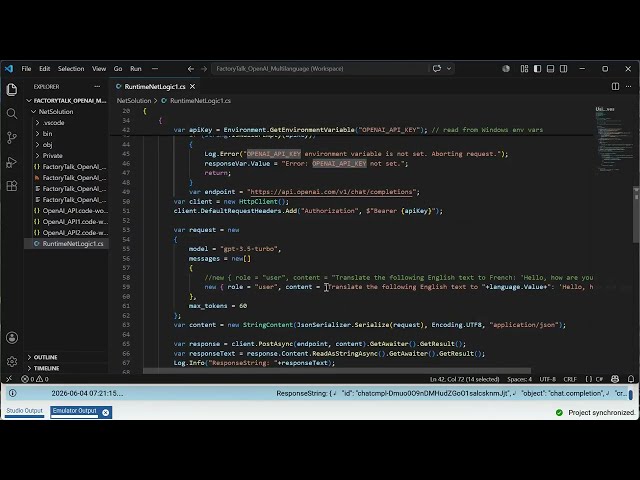Open the Copilot chat icon in title bar

[x=437, y=69]
